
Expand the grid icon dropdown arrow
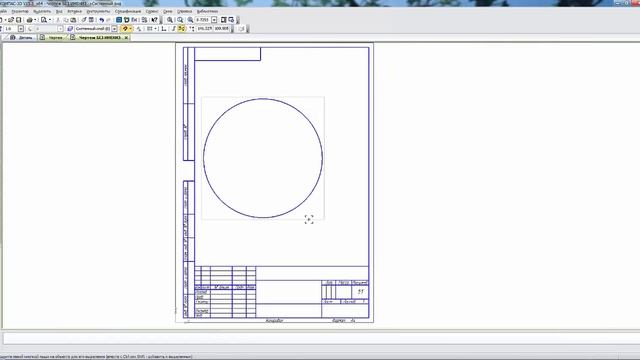(156, 29)
